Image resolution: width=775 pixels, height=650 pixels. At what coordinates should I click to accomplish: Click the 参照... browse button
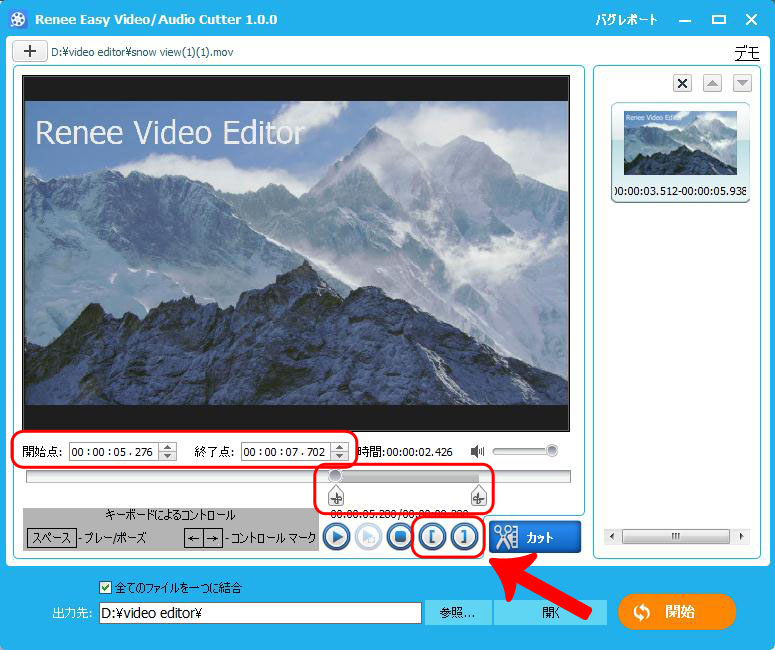coord(458,613)
